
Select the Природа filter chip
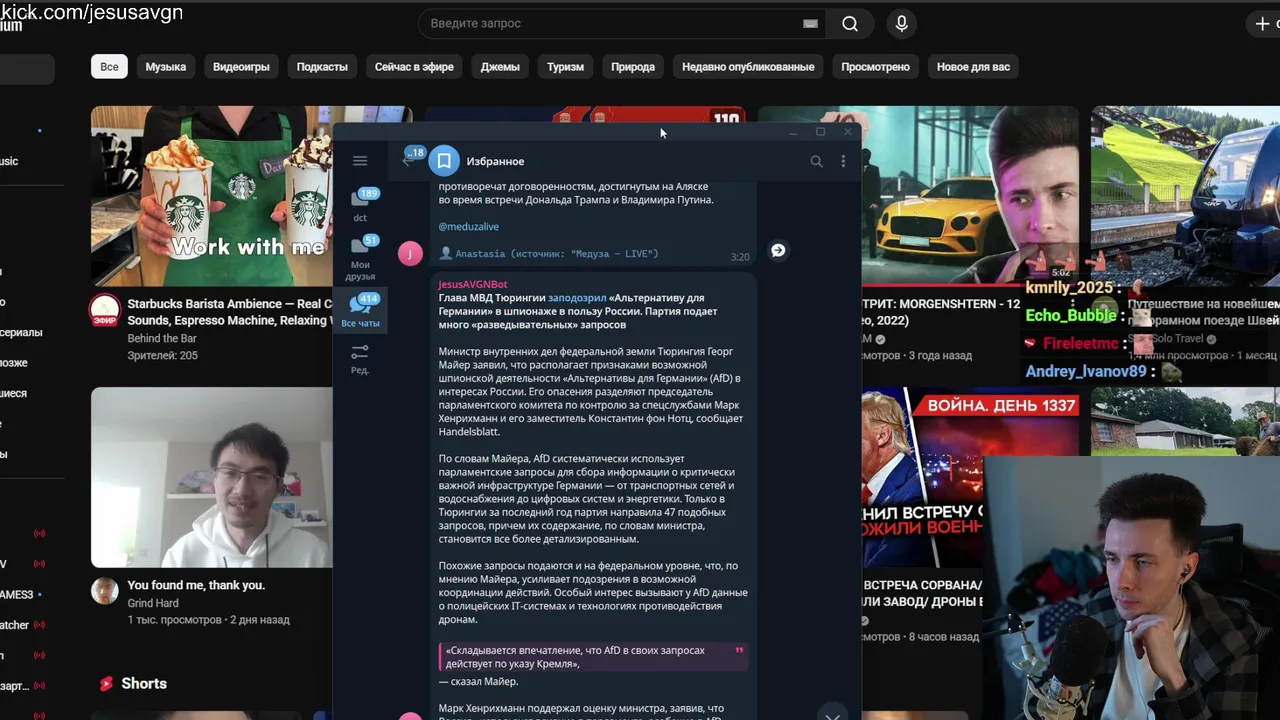tap(633, 67)
